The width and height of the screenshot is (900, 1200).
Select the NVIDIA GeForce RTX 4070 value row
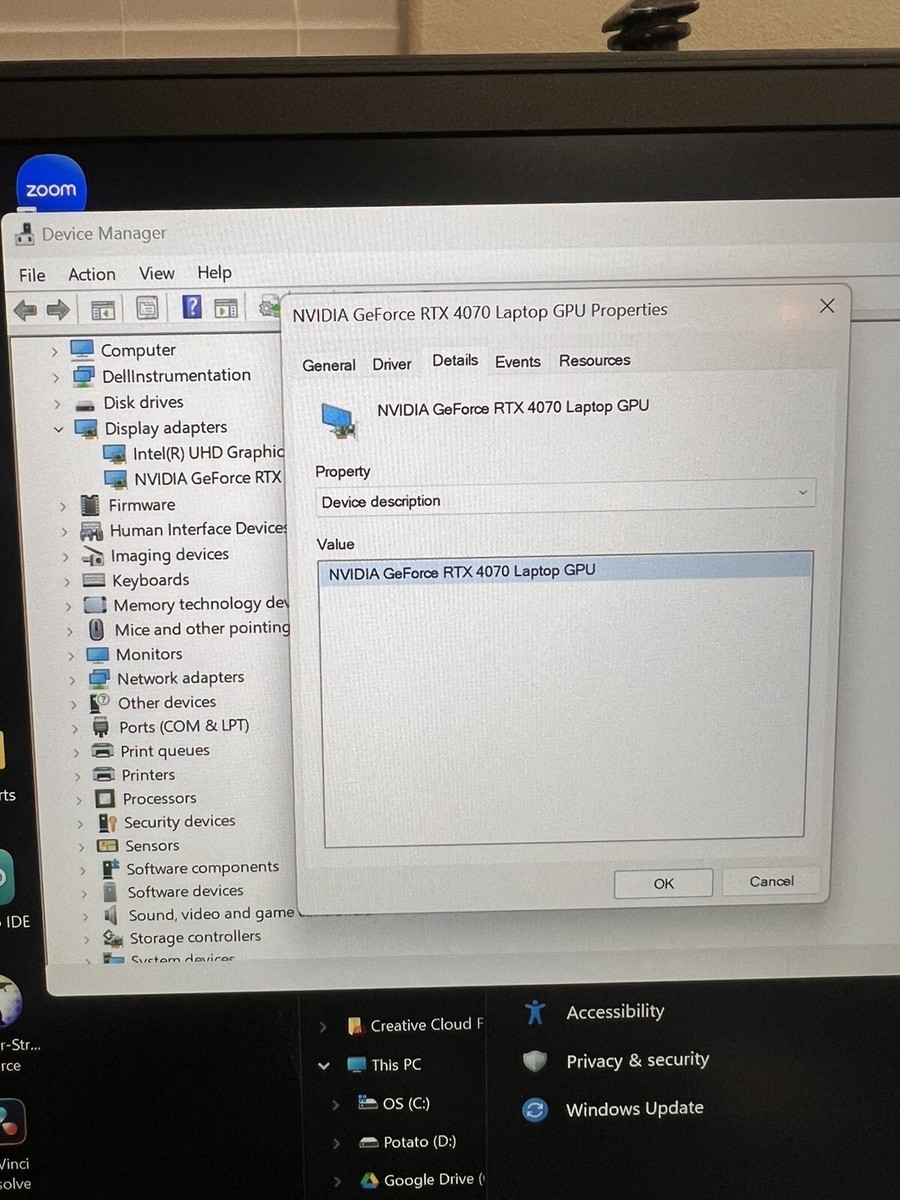tap(566, 569)
